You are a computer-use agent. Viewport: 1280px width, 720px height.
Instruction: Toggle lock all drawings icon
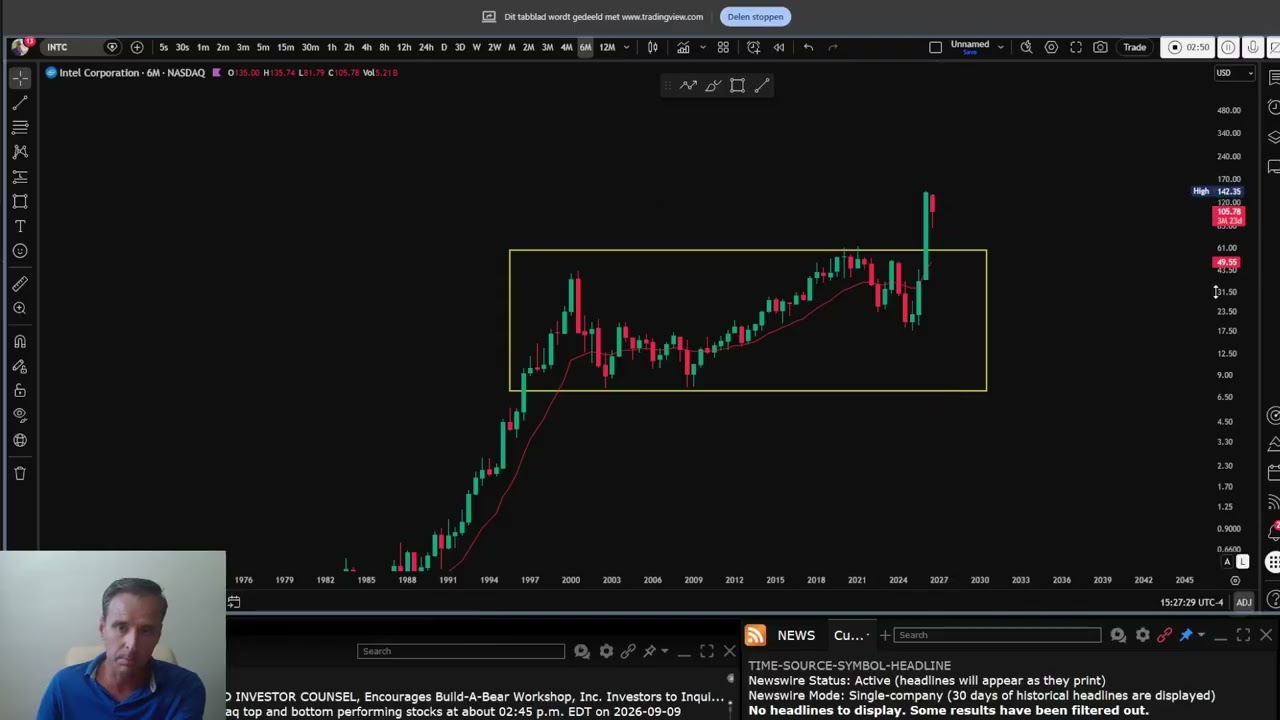coord(20,391)
